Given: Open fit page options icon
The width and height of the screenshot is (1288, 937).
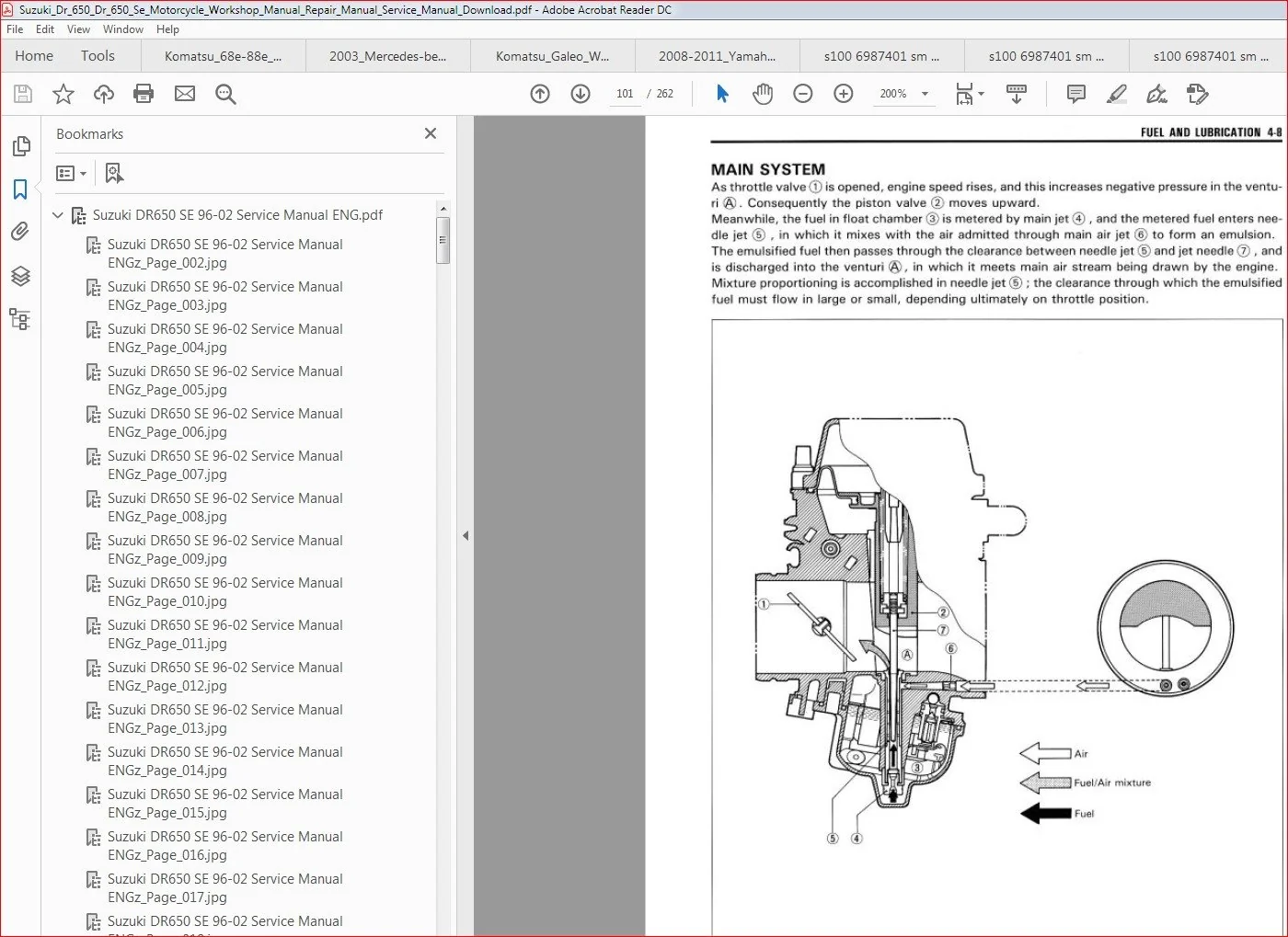Looking at the screenshot, I should click(969, 94).
